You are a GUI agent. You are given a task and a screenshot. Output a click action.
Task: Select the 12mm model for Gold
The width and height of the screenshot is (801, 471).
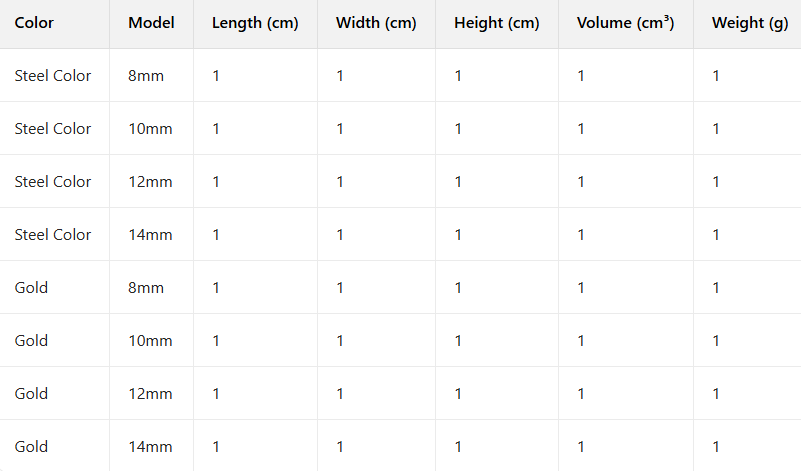pos(150,394)
